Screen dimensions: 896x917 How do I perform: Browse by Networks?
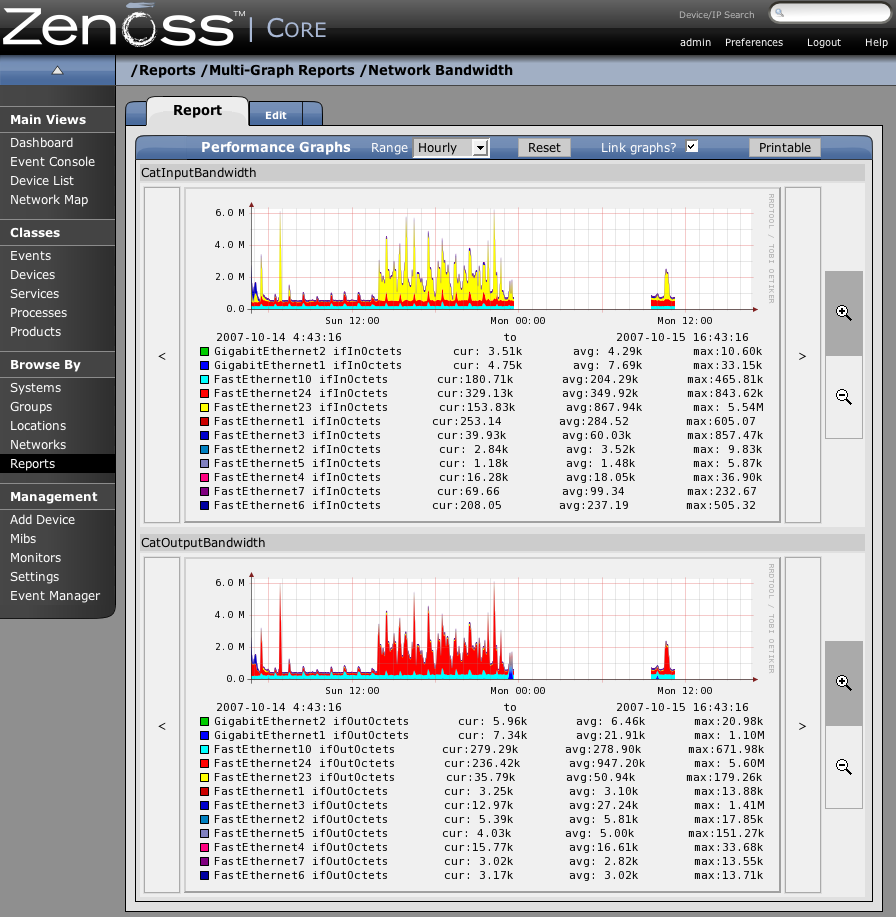(38, 444)
